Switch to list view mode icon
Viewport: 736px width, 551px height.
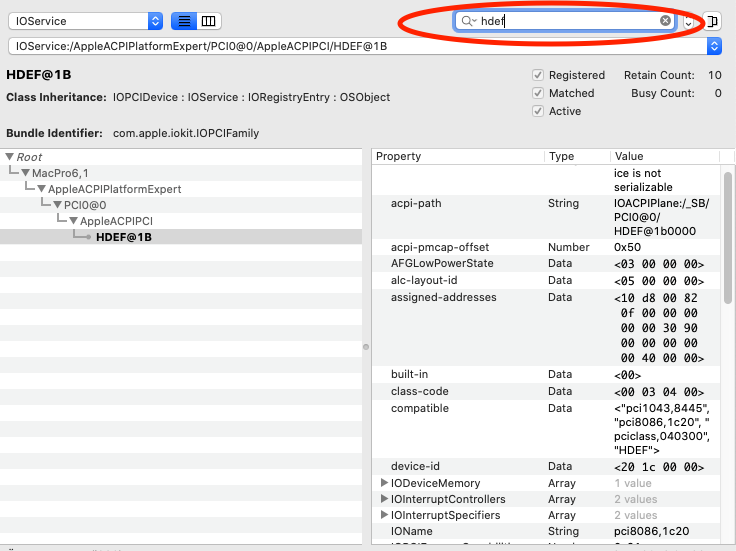tap(184, 21)
